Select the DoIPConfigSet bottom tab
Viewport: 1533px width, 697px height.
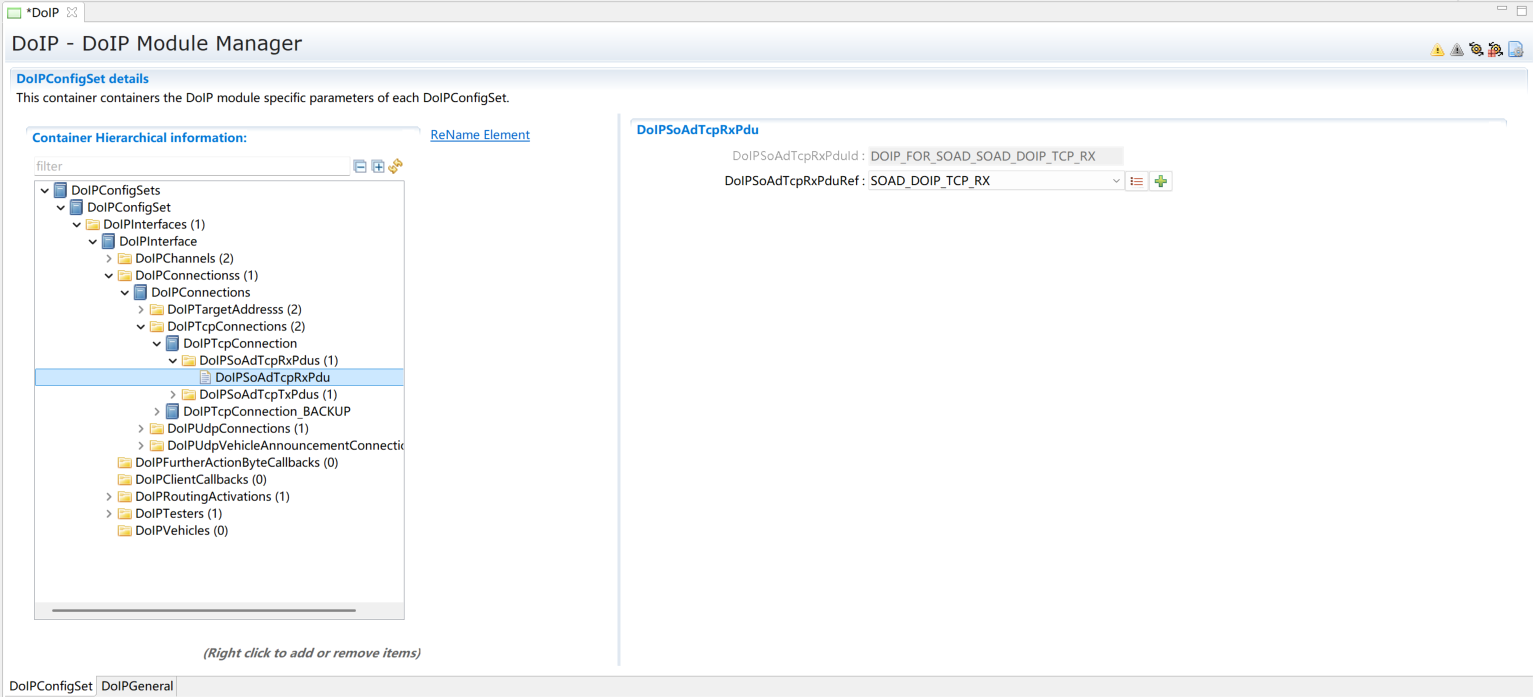pyautogui.click(x=50, y=686)
